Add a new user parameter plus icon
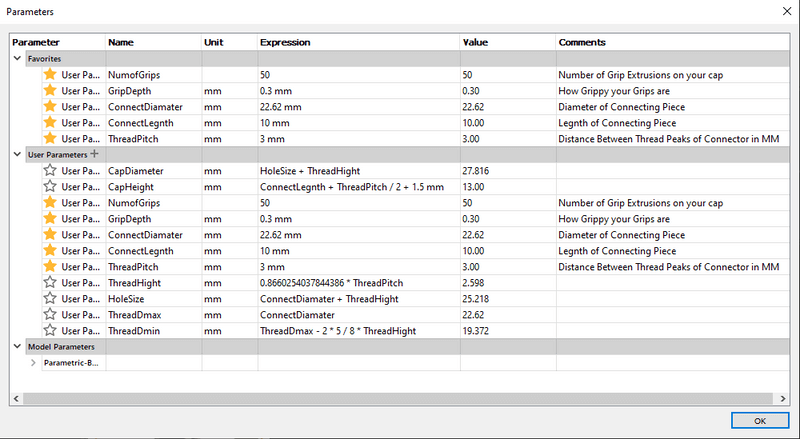Screen dimensions: 800x439 pyautogui.click(x=94, y=154)
